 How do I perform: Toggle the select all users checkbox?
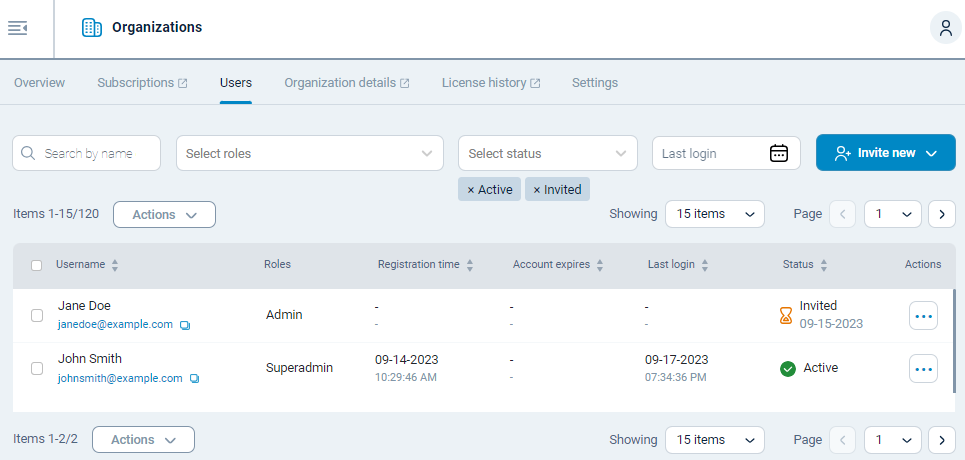[x=37, y=265]
